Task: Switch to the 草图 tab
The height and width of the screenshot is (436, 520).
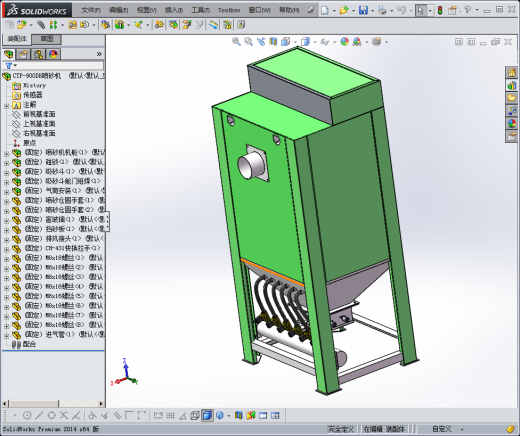Action: [x=47, y=39]
